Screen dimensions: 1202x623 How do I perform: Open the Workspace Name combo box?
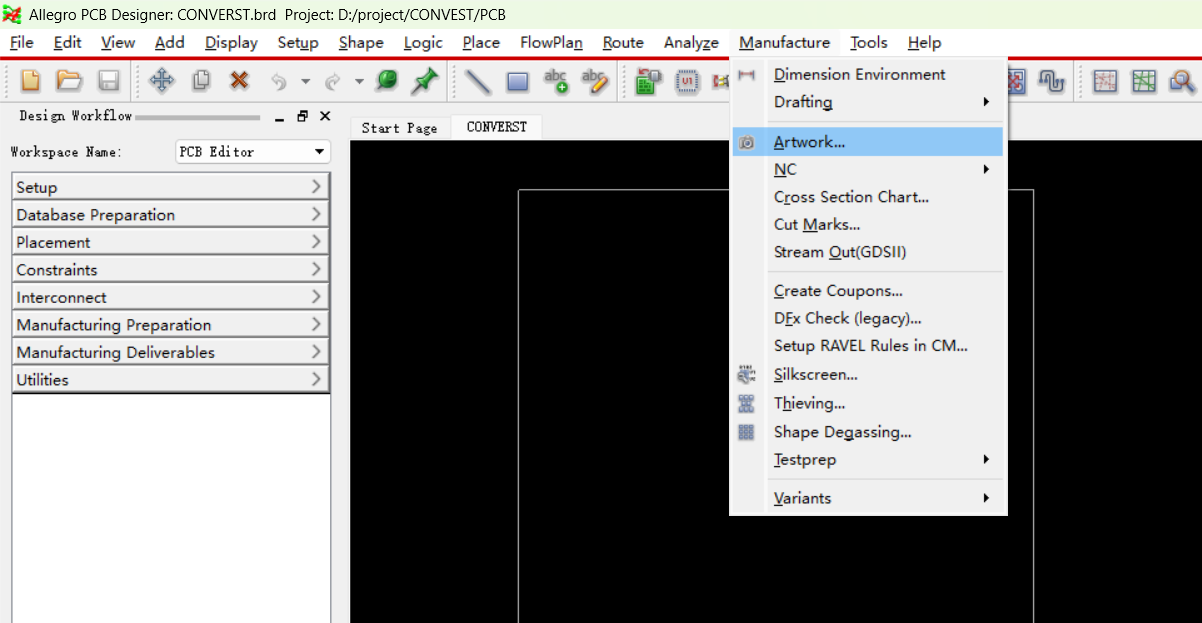[253, 152]
